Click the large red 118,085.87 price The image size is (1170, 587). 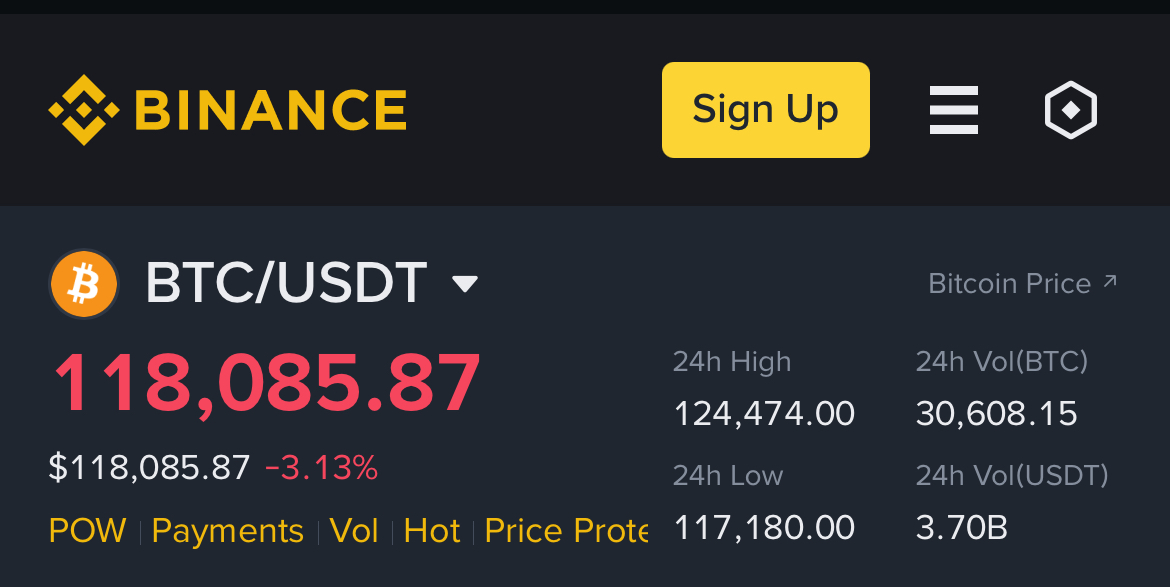click(267, 383)
